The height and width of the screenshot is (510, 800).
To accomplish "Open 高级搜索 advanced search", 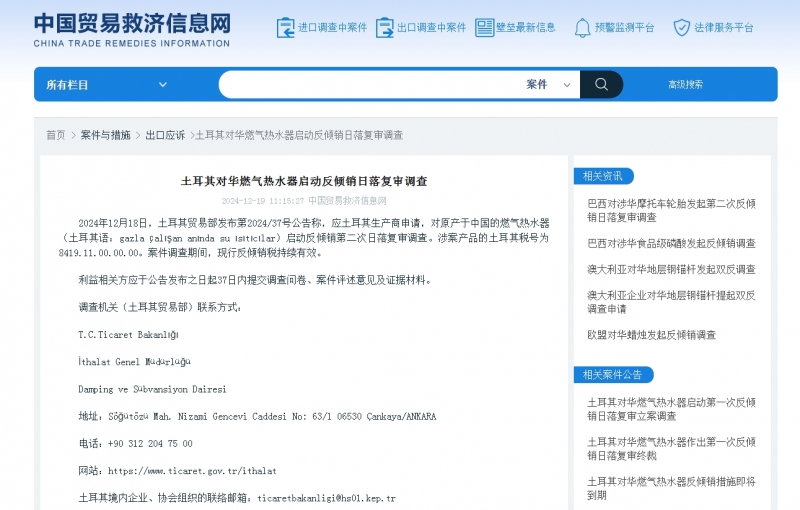I will pos(685,85).
